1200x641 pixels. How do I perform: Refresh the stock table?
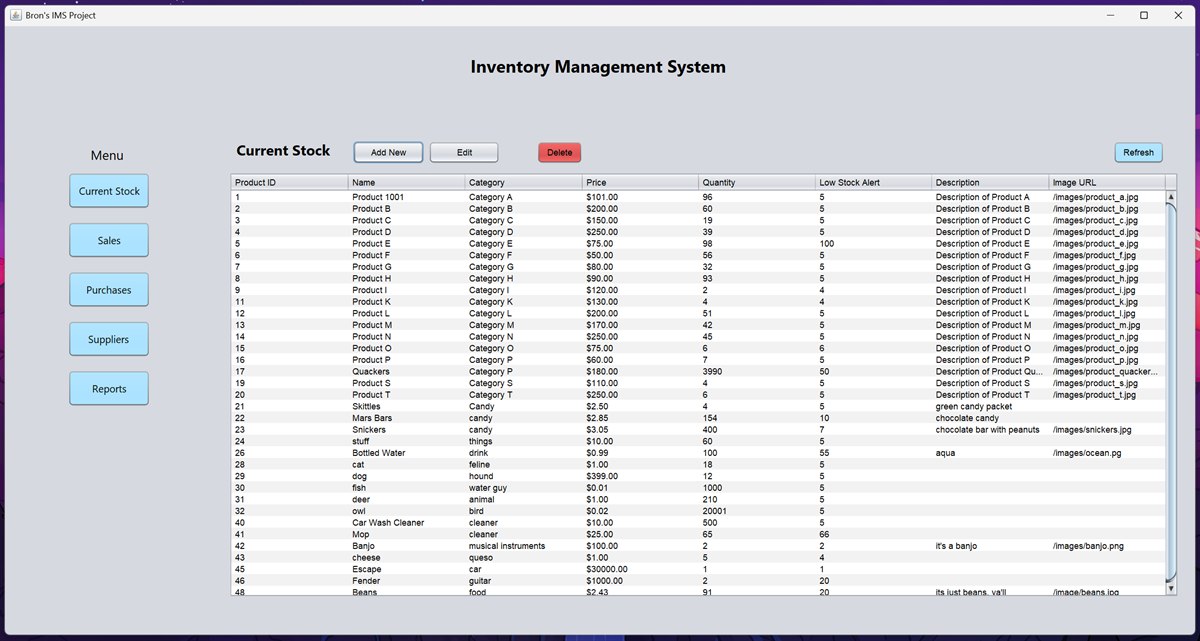[1138, 152]
